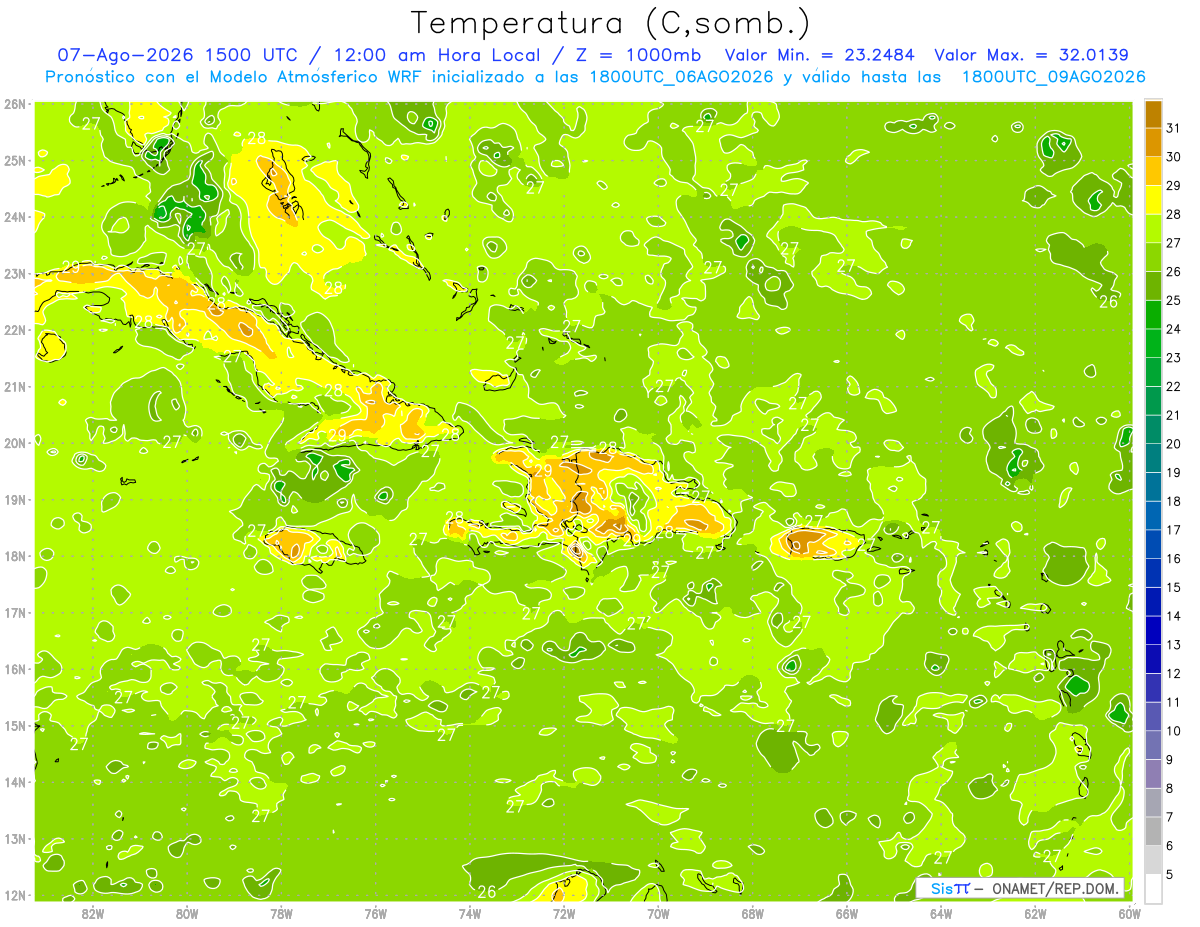Click the 'ONAMET/REP.DOM.' credit label
The image size is (1200, 927).
(x=1054, y=888)
